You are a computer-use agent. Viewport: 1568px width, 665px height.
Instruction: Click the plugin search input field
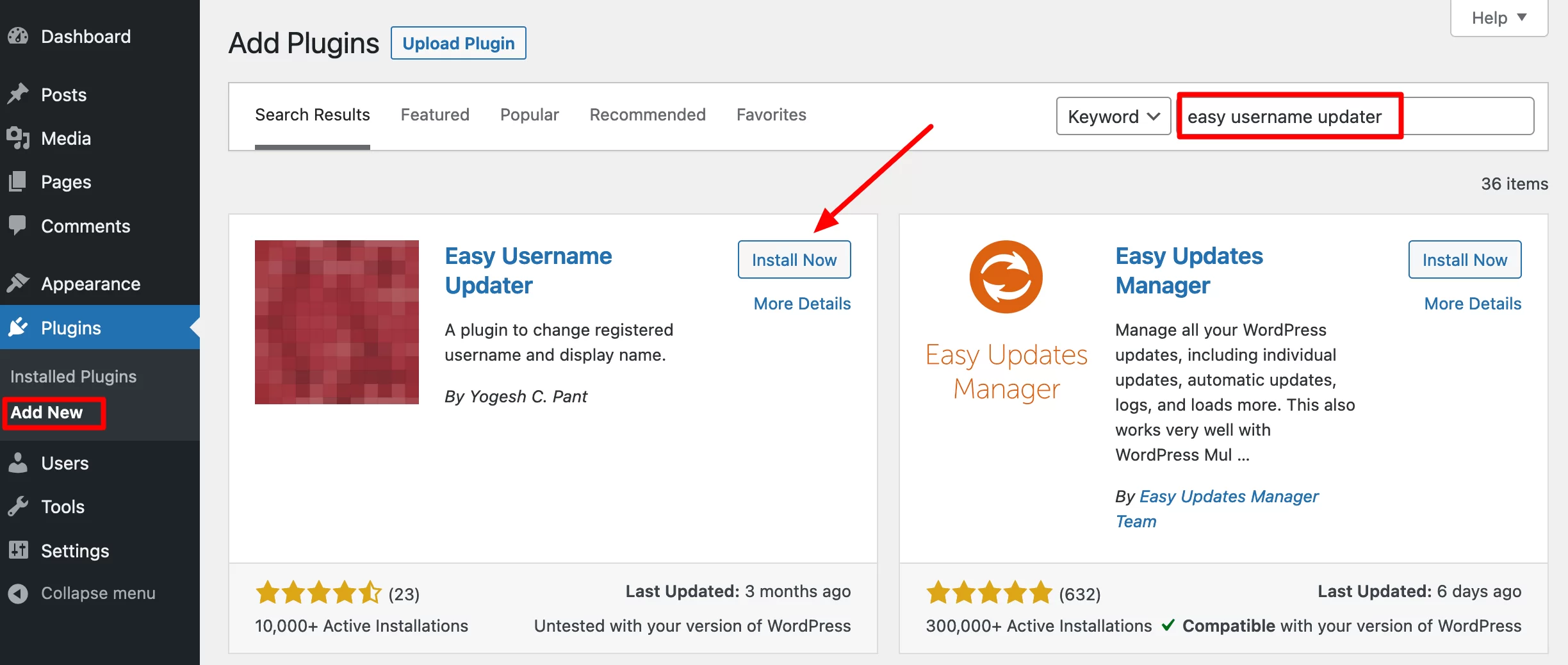pyautogui.click(x=1355, y=116)
